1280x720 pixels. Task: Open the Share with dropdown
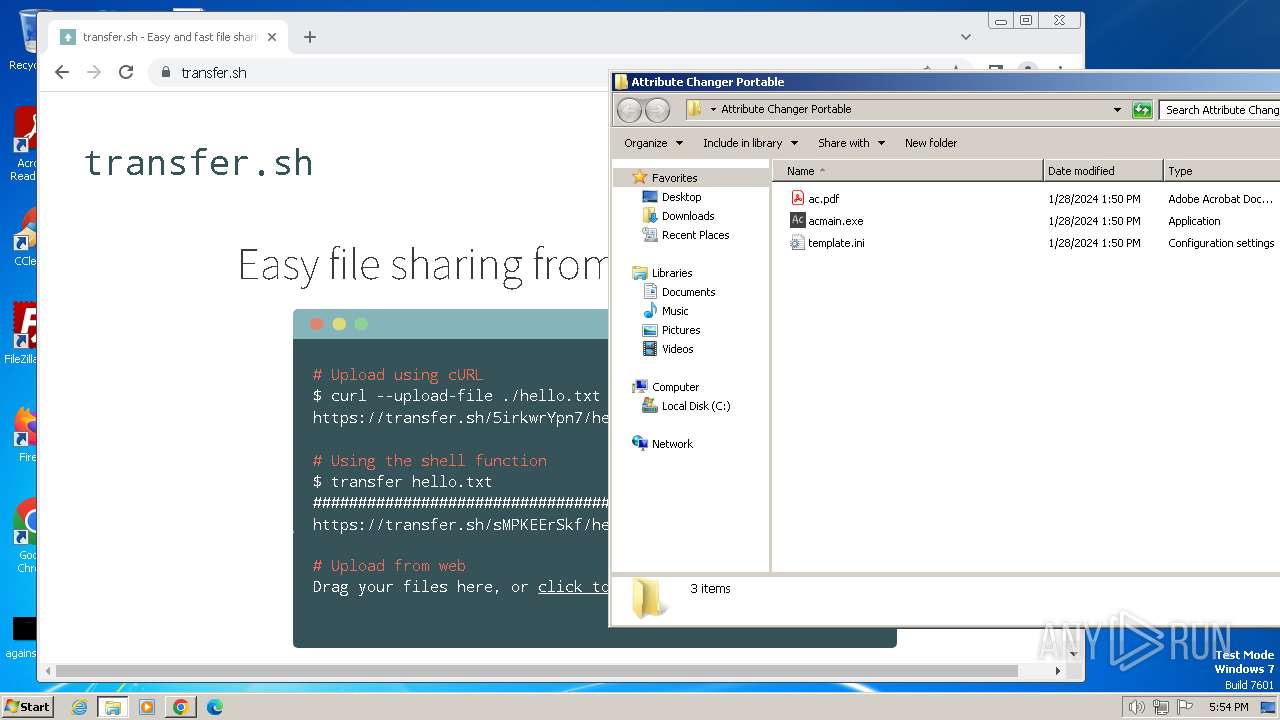click(x=851, y=143)
